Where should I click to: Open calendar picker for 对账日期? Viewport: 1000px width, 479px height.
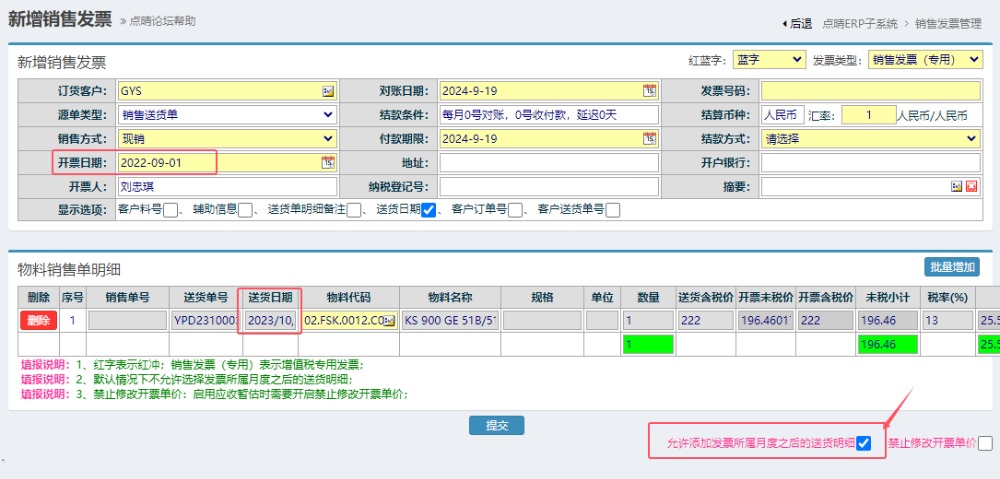(x=649, y=91)
